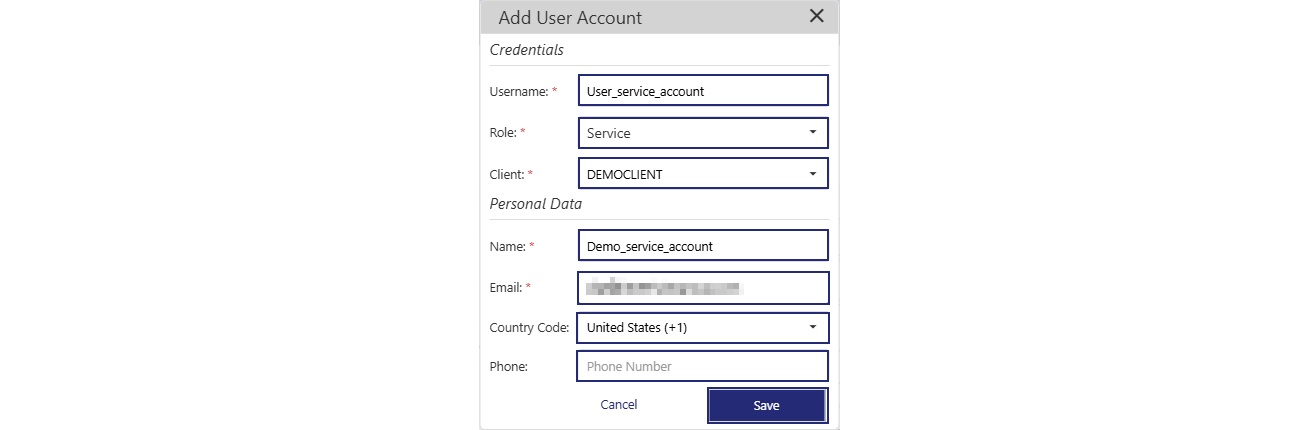This screenshot has width=1305, height=430.
Task: Open the Country Code dropdown
Action: pyautogui.click(x=702, y=328)
